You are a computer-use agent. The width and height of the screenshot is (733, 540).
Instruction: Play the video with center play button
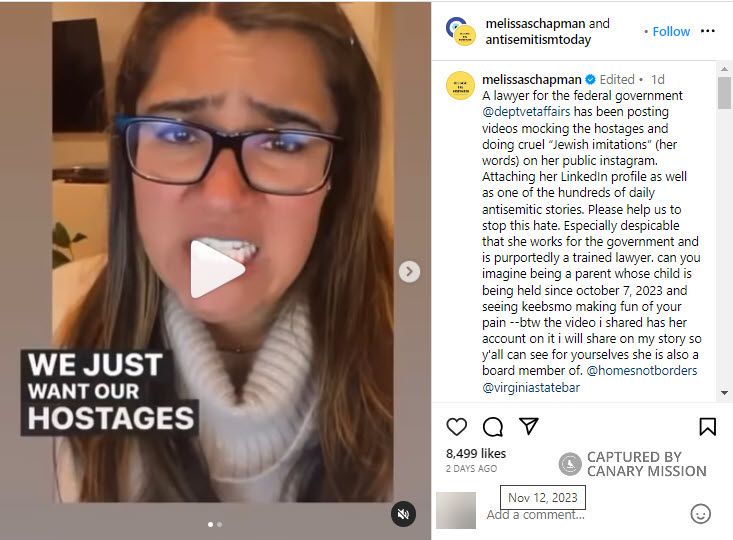217,269
